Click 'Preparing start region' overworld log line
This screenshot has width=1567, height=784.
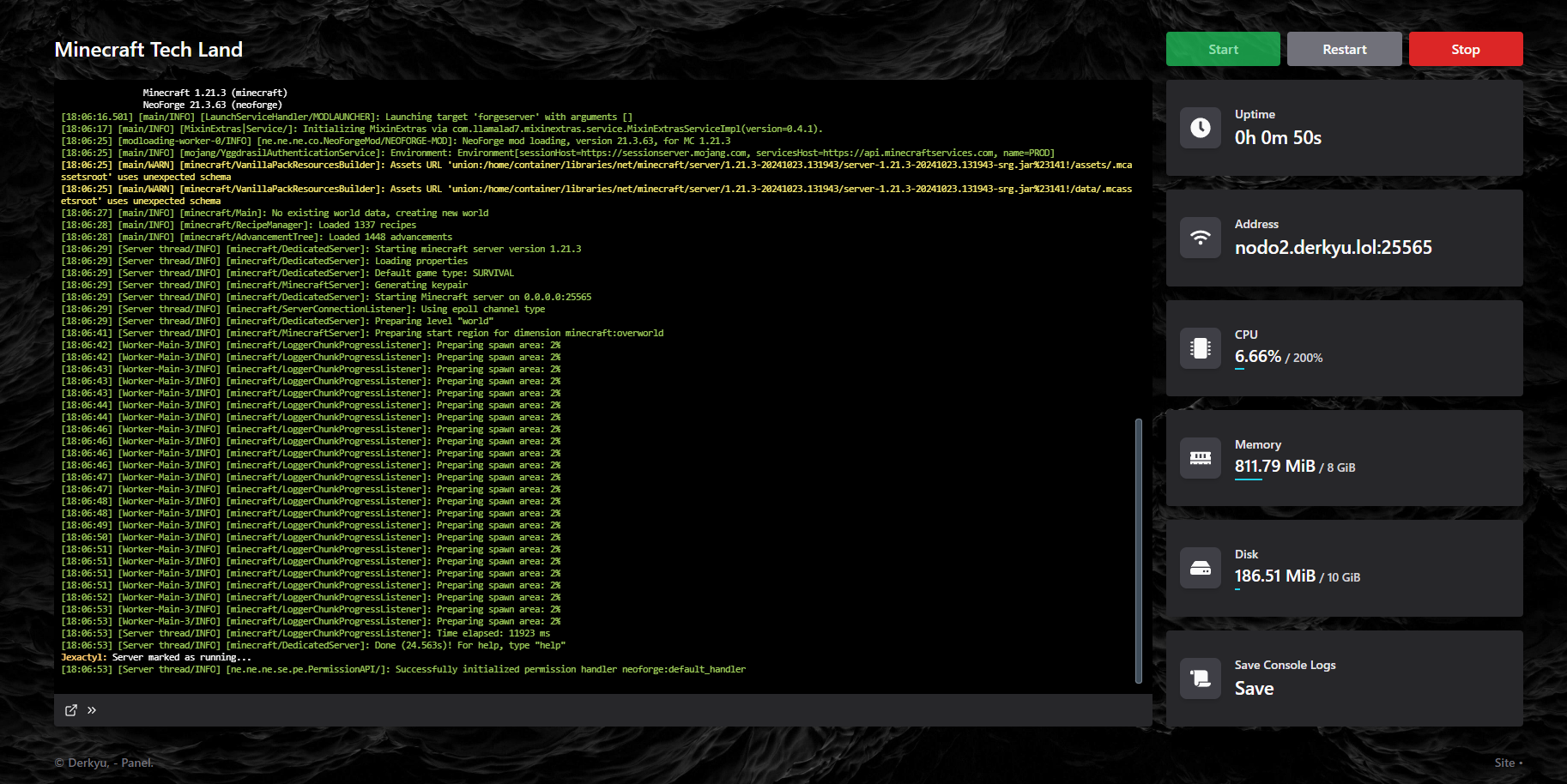(362, 333)
